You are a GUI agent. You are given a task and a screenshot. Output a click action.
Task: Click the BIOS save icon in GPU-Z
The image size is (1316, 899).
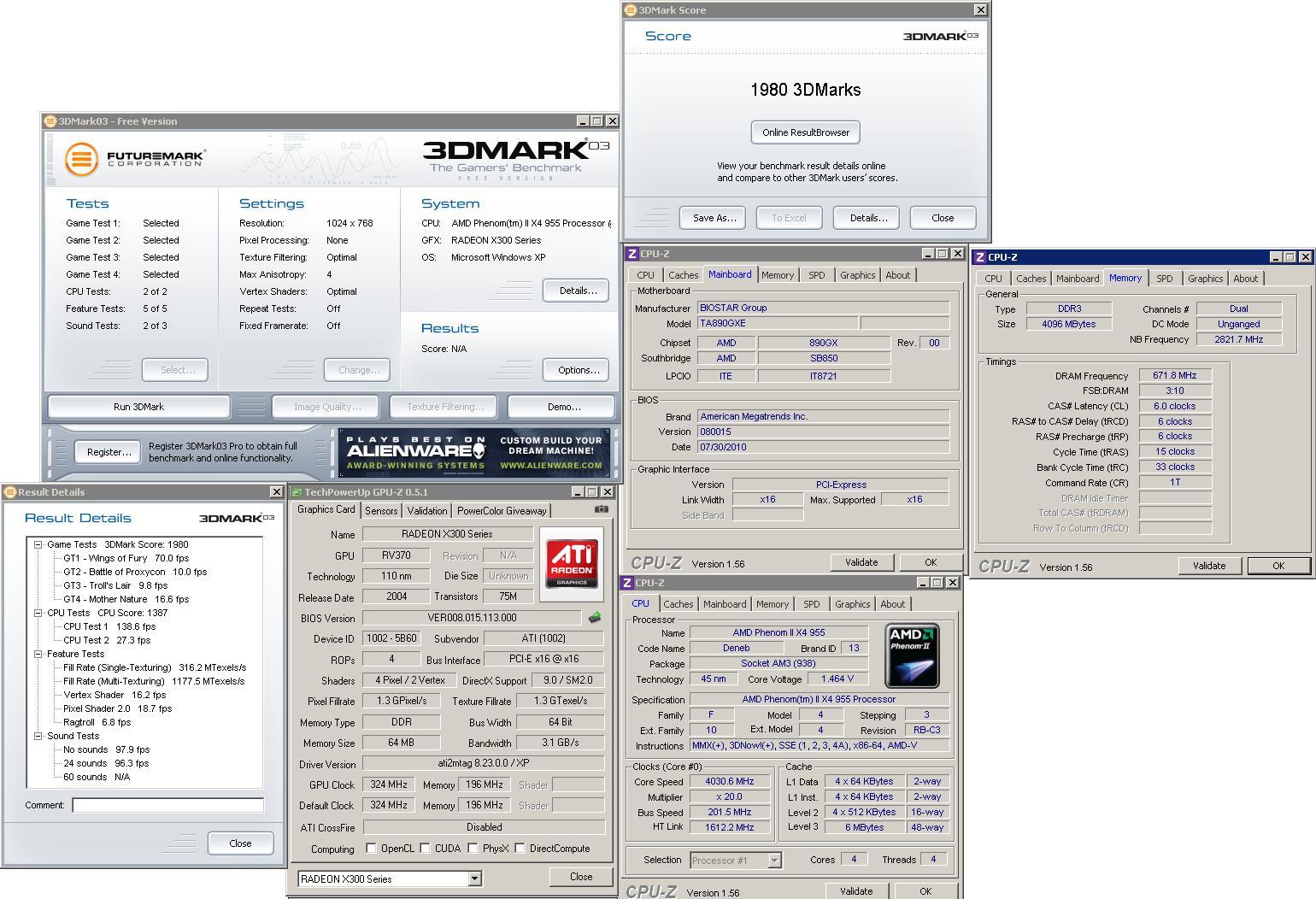tap(595, 617)
